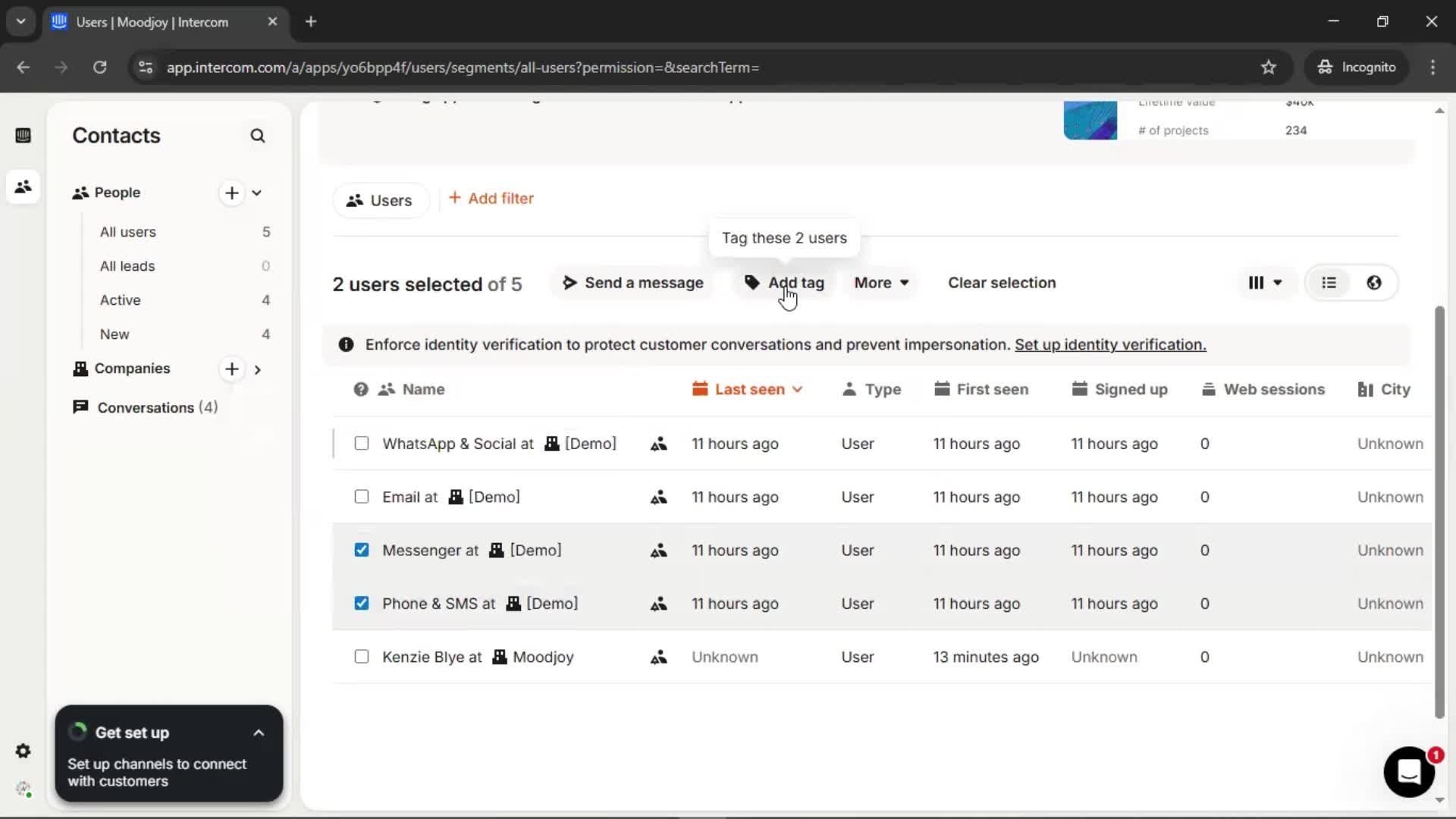Screen dimensions: 1456x819
Task: Open the settings gear in left rail
Action: tap(23, 751)
